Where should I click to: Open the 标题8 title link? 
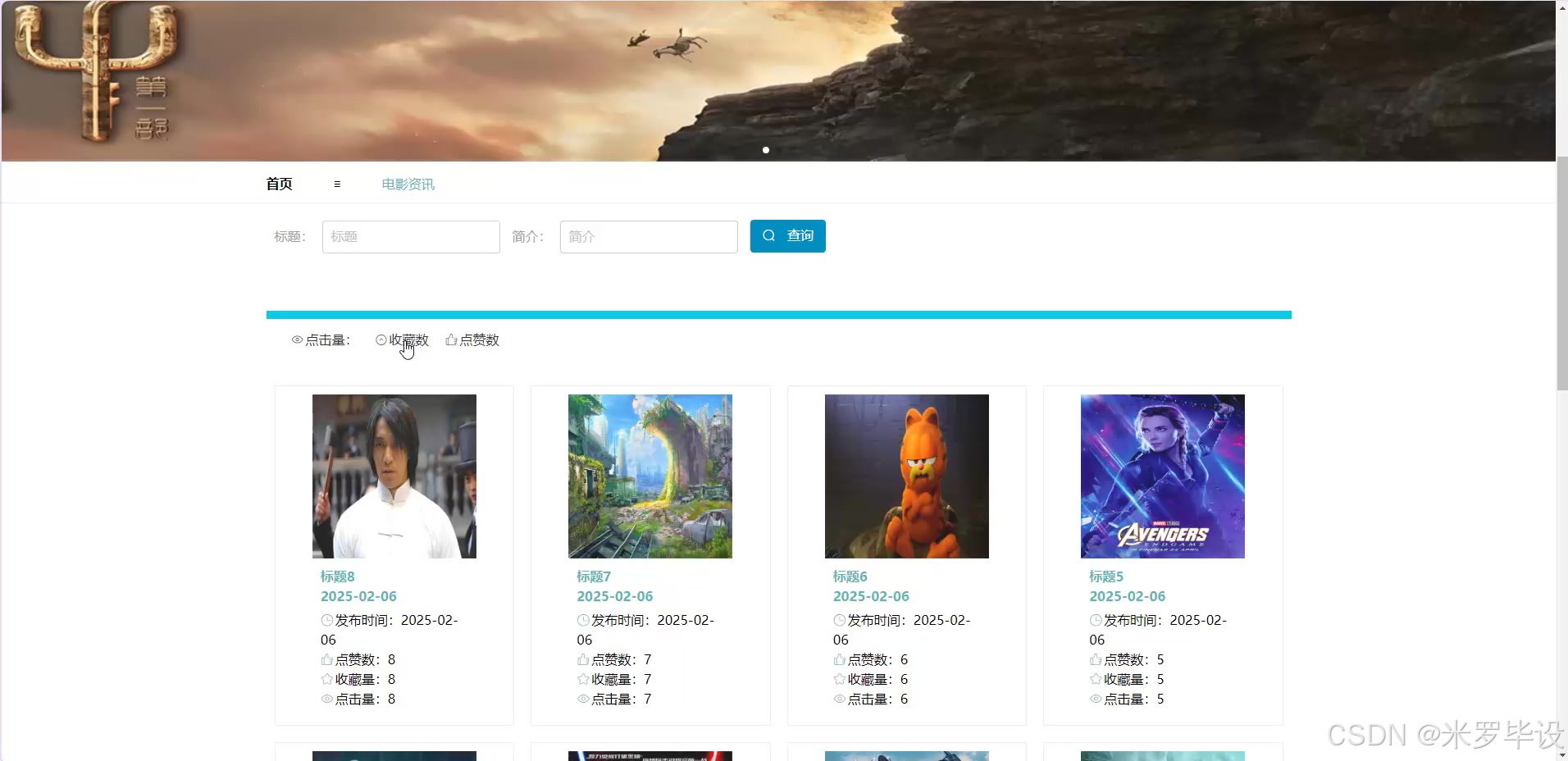point(337,576)
